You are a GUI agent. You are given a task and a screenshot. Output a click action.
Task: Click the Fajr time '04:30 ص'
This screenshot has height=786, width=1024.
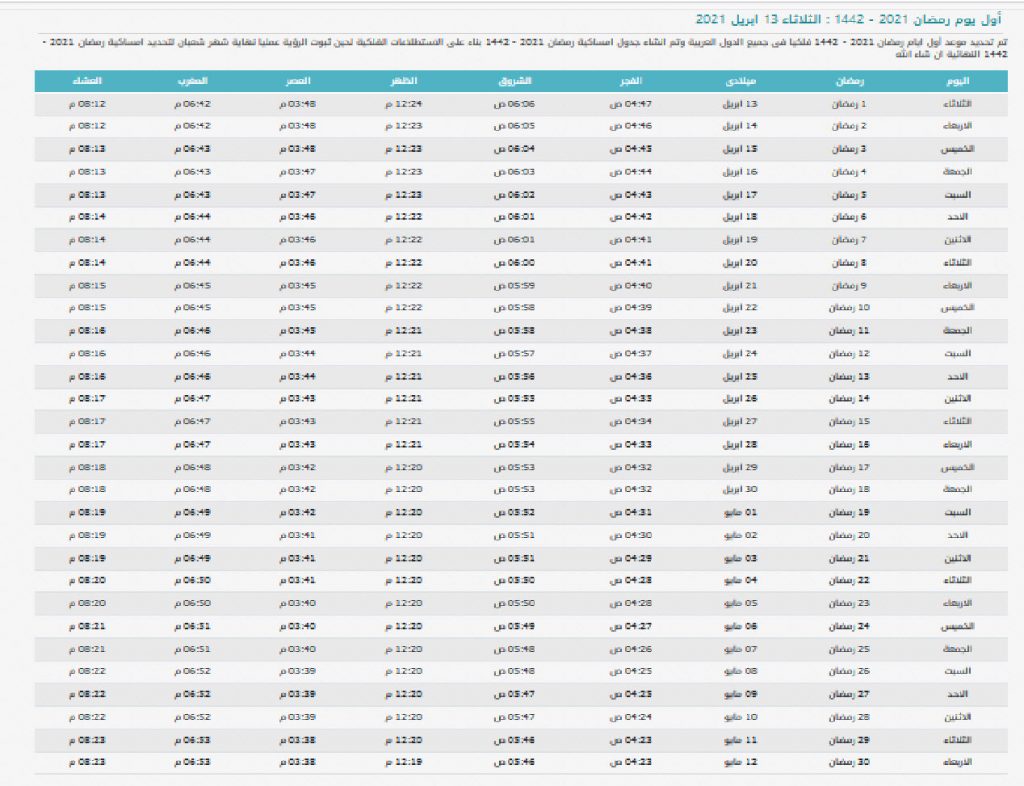[x=631, y=535]
